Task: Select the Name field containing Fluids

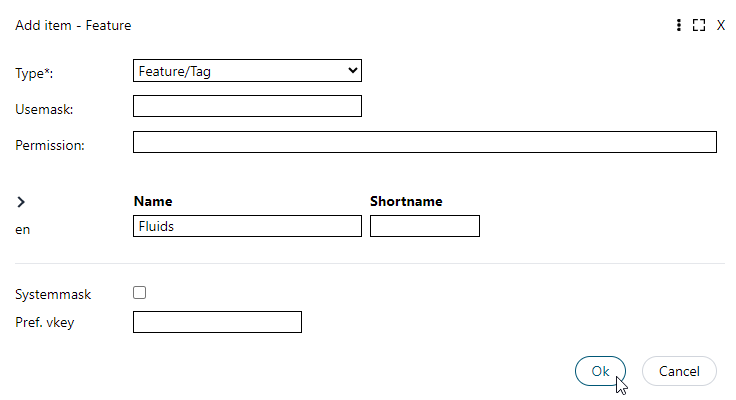Action: pyautogui.click(x=247, y=226)
